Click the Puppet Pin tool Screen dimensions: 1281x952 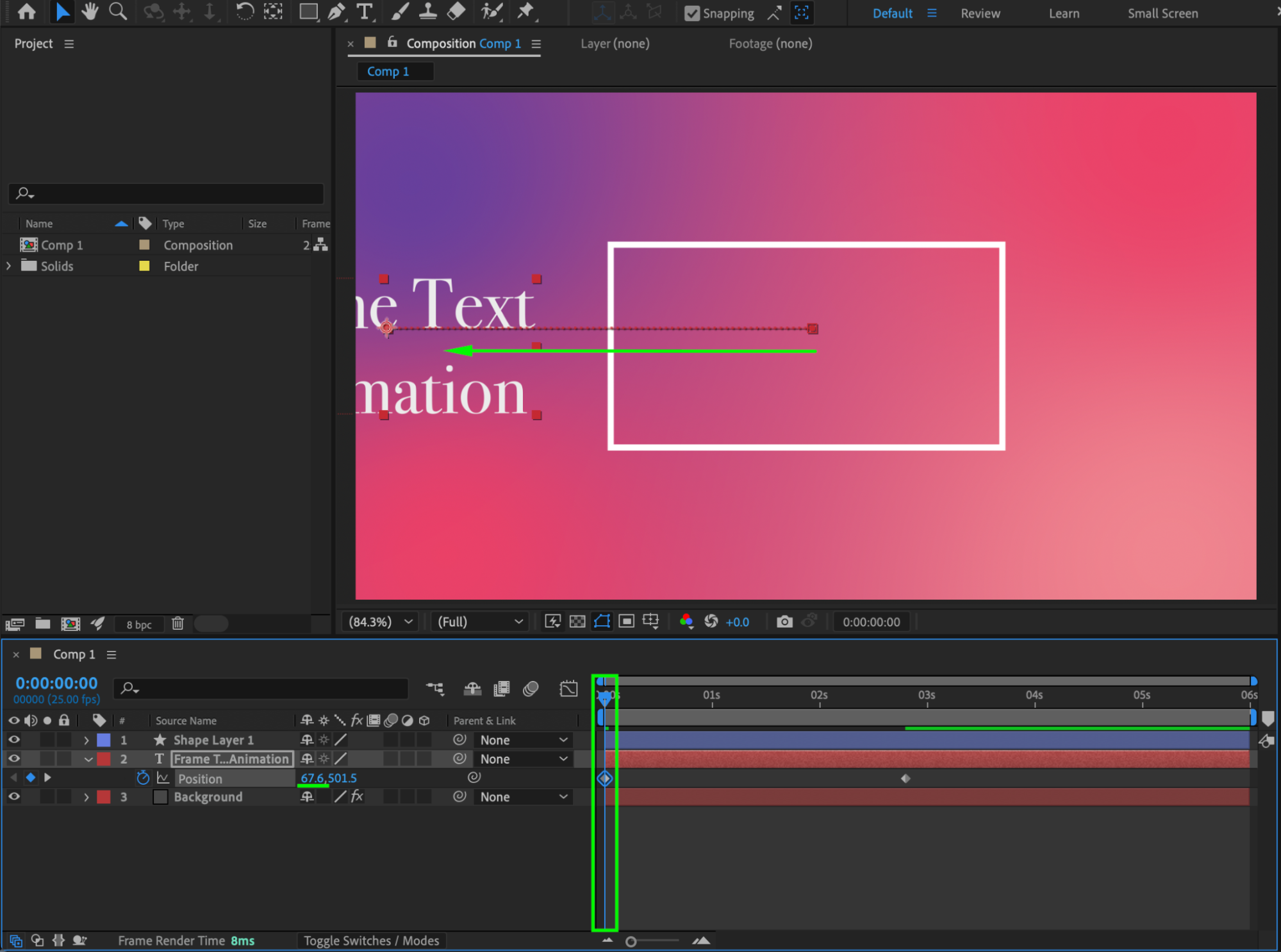[x=525, y=12]
